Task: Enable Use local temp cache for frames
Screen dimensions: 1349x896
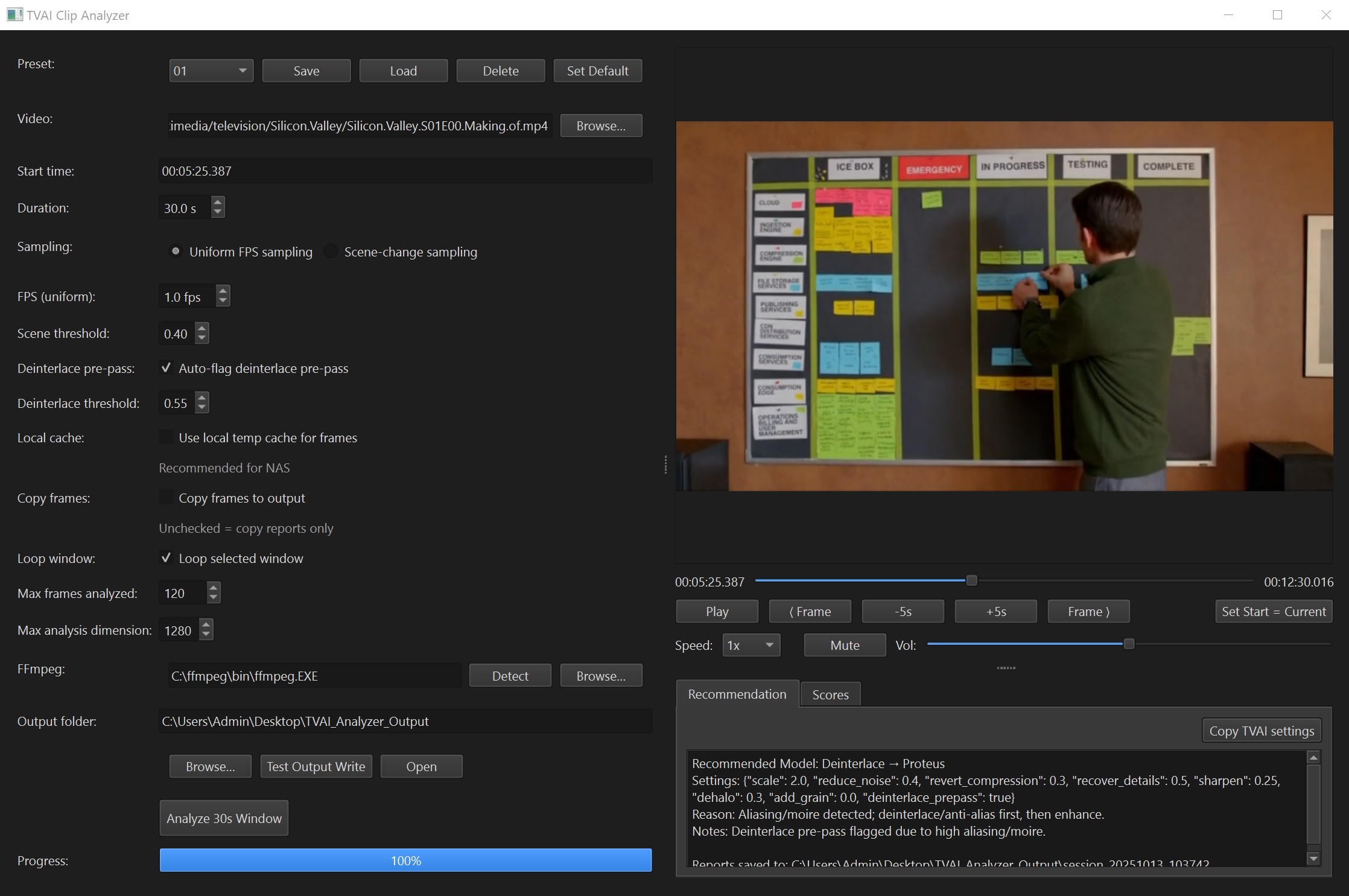Action: pos(166,437)
